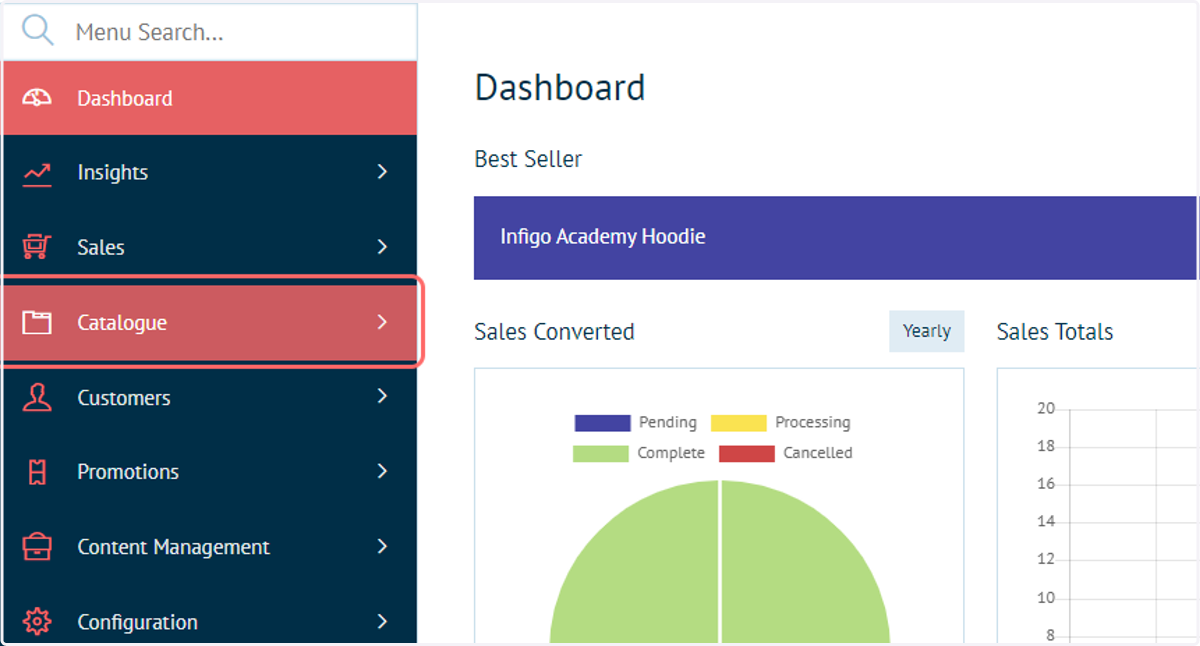
Task: Toggle the Pending legend blue swatch
Action: pyautogui.click(x=602, y=423)
